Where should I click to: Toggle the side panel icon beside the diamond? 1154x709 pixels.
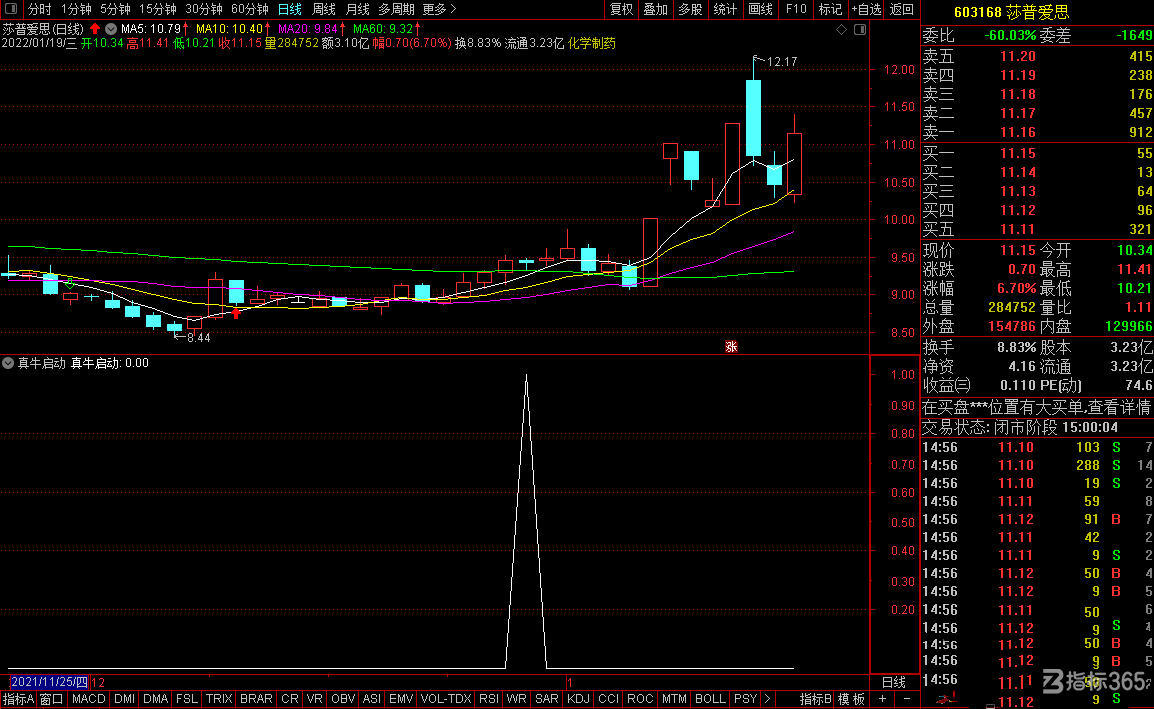(860, 29)
